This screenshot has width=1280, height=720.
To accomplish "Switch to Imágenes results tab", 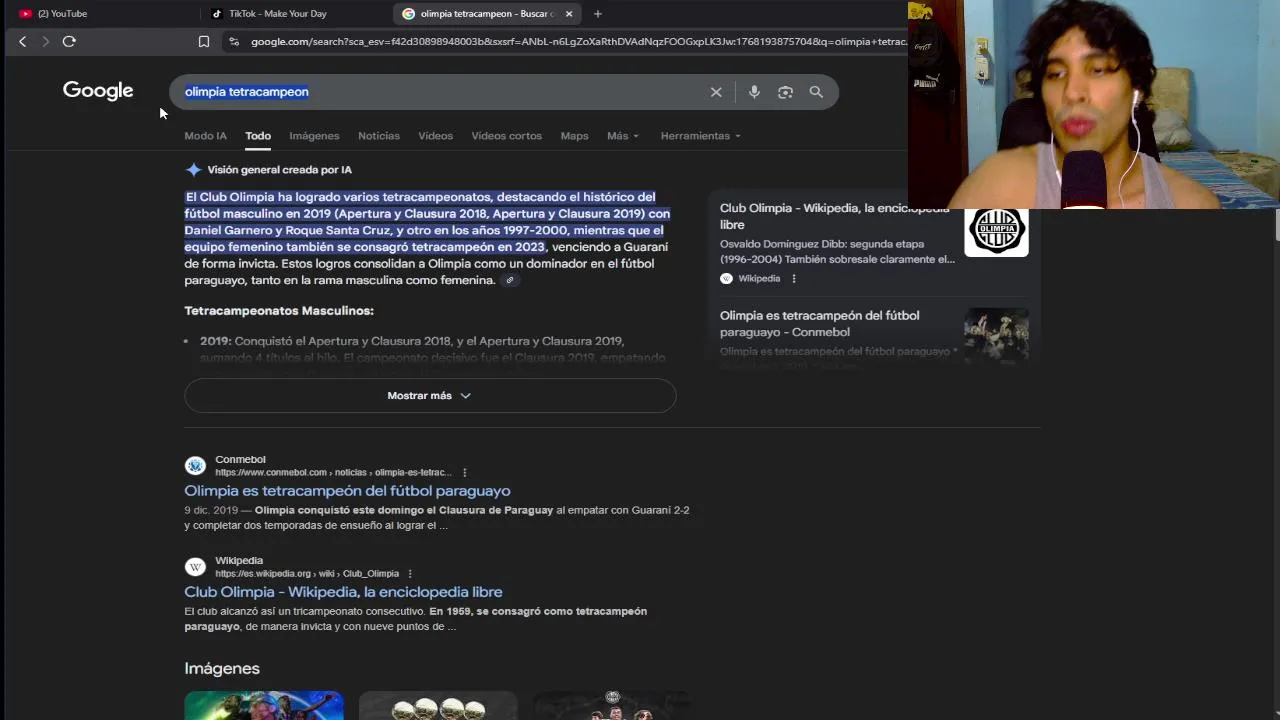I will [314, 136].
